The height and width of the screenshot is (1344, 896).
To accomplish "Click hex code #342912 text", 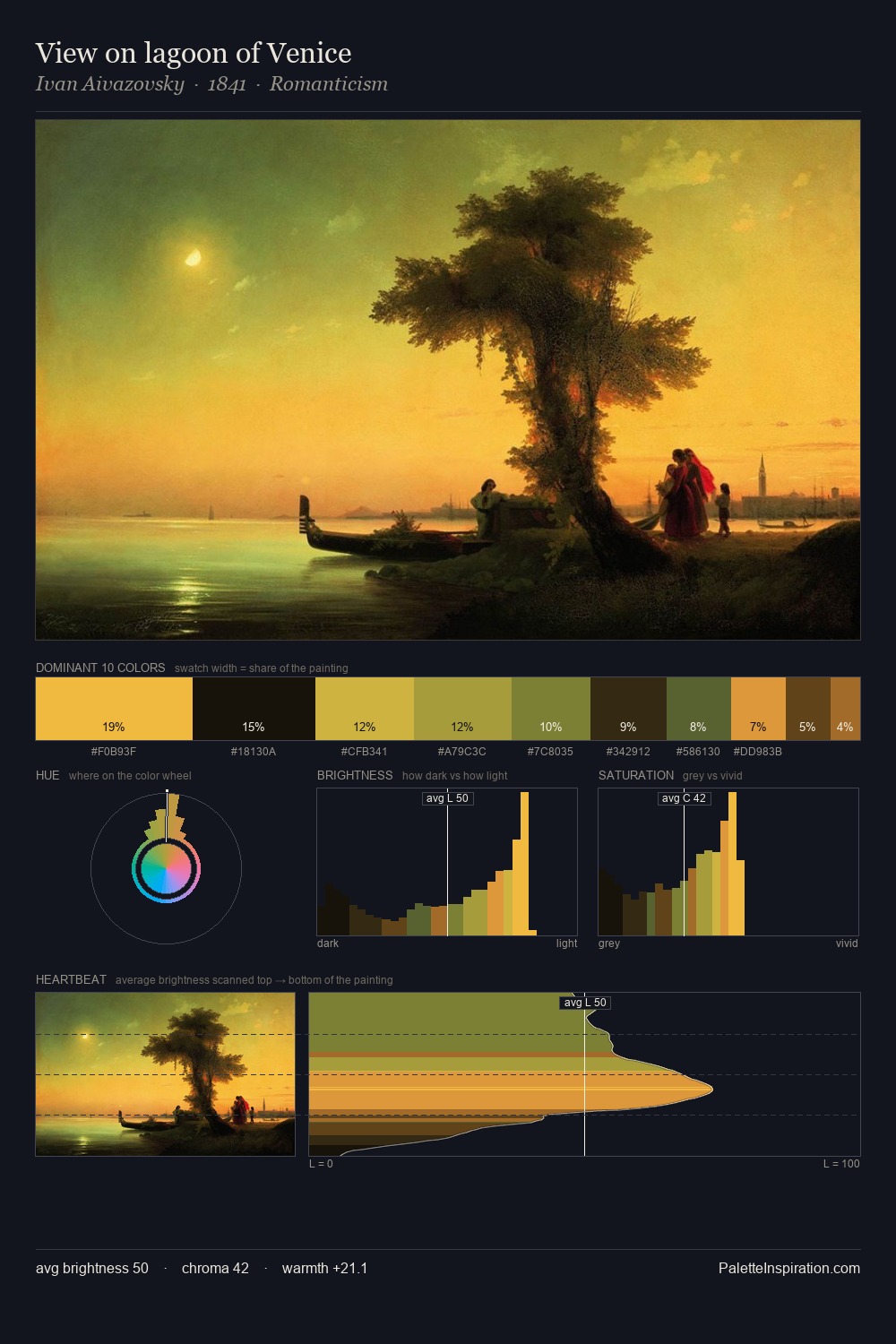I will [628, 751].
